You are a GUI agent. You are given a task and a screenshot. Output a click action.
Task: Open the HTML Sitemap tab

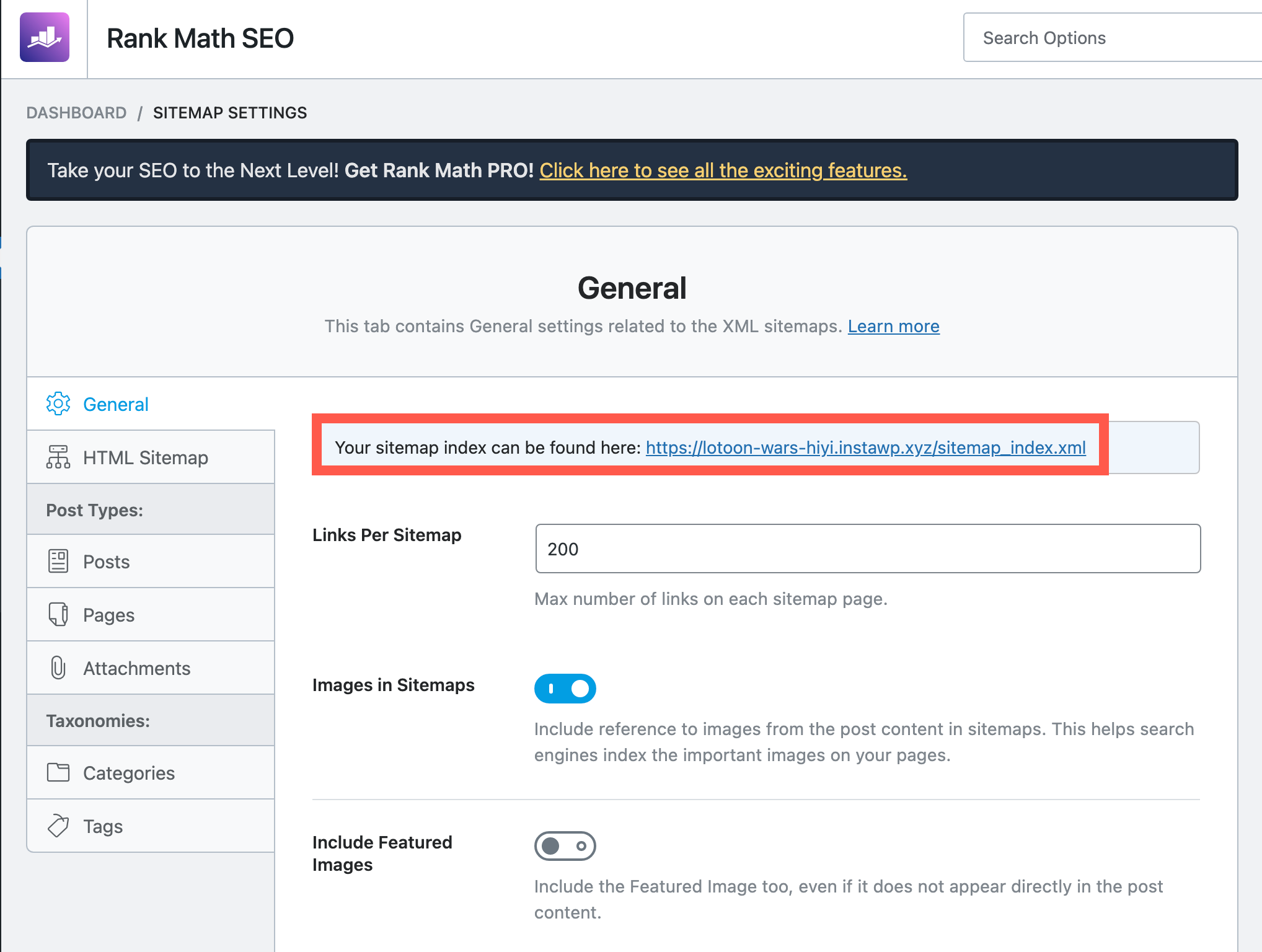click(x=146, y=457)
